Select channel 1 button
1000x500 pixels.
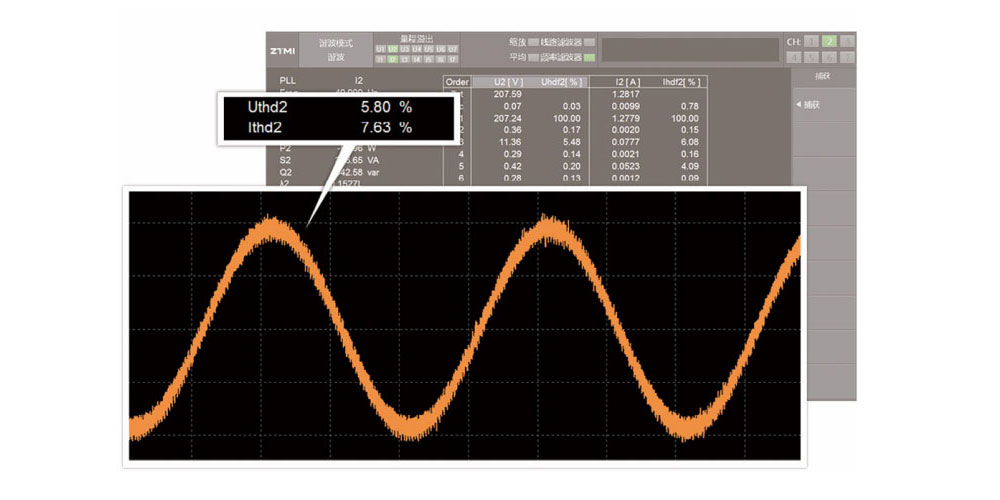pyautogui.click(x=811, y=42)
